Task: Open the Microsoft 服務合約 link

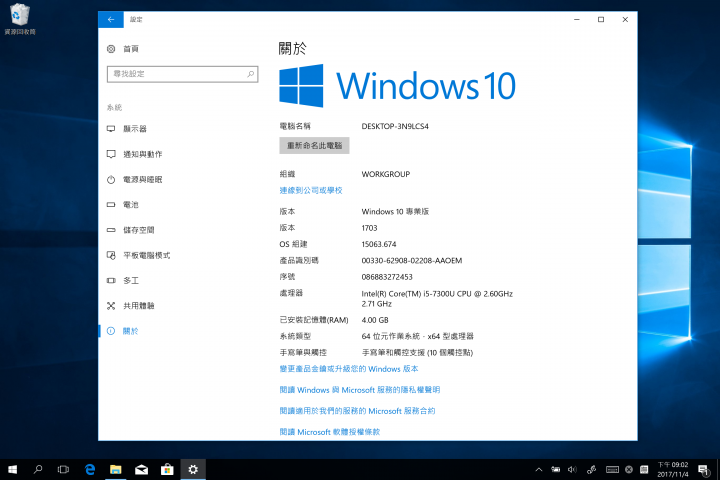Action: pyautogui.click(x=357, y=411)
